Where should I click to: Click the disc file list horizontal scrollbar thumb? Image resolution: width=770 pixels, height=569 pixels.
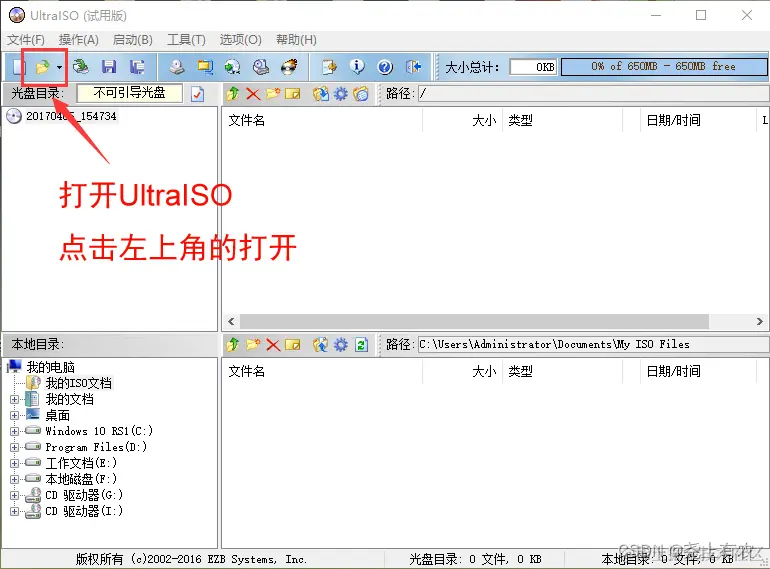pyautogui.click(x=474, y=322)
